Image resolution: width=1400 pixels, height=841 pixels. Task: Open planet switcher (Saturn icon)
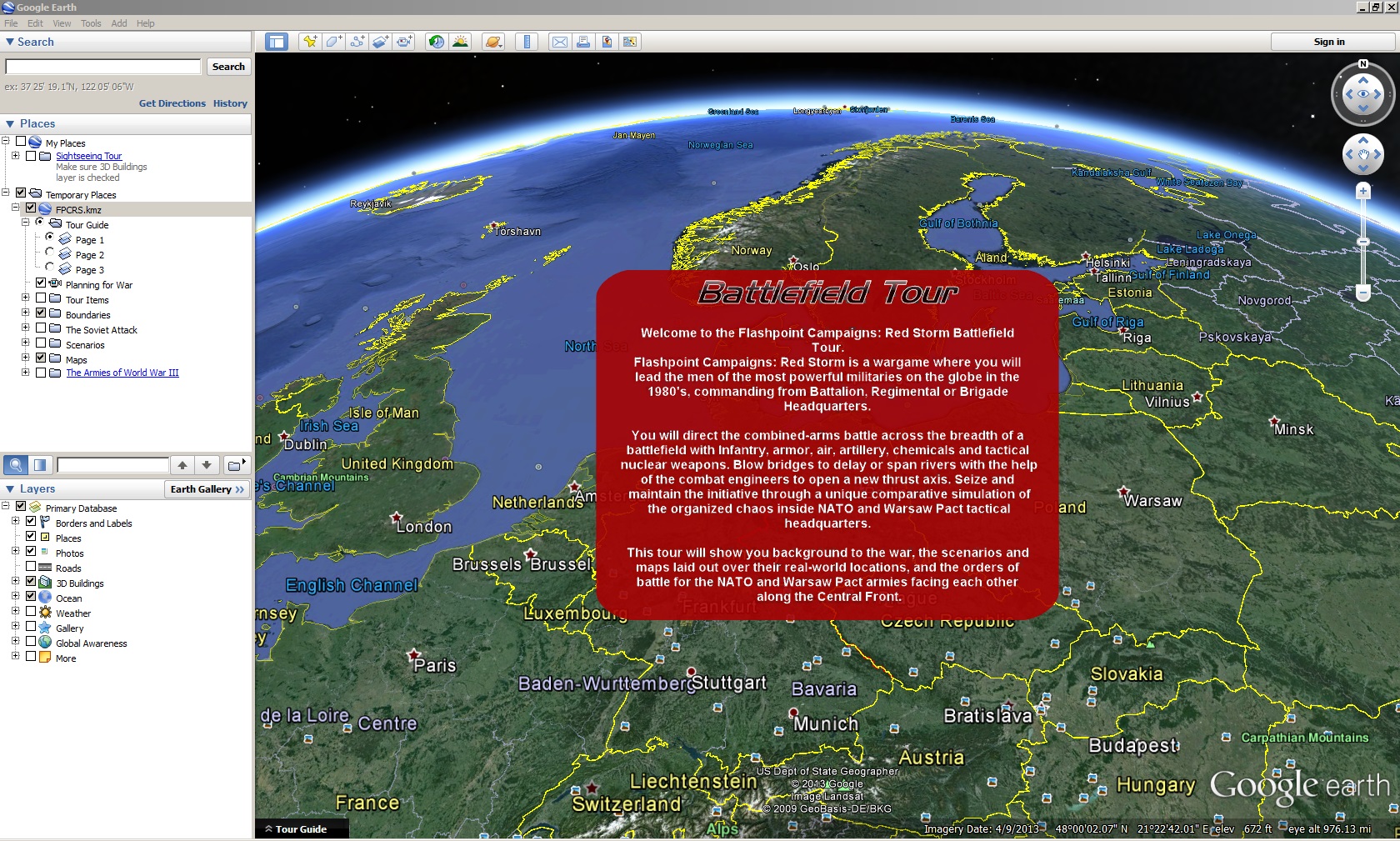pyautogui.click(x=493, y=42)
